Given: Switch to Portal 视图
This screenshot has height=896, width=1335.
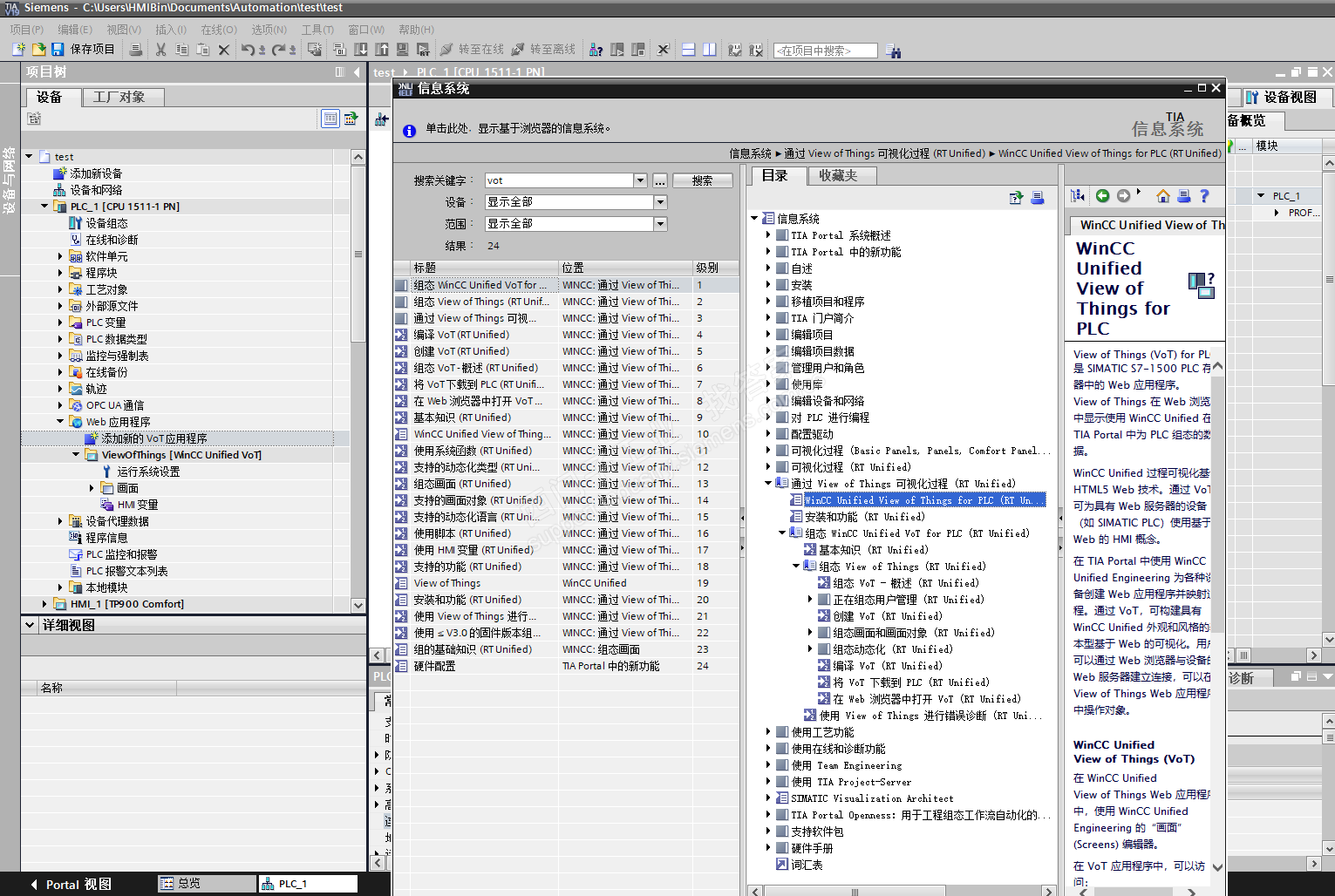Looking at the screenshot, I should [x=70, y=884].
